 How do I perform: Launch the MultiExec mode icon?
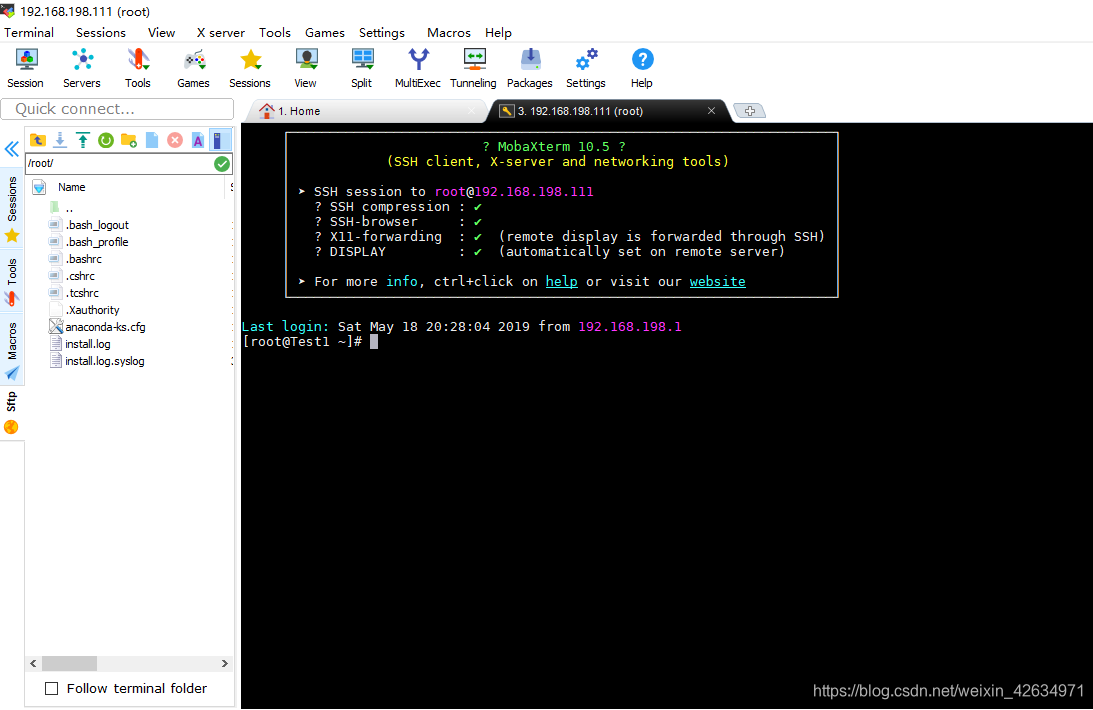click(418, 68)
